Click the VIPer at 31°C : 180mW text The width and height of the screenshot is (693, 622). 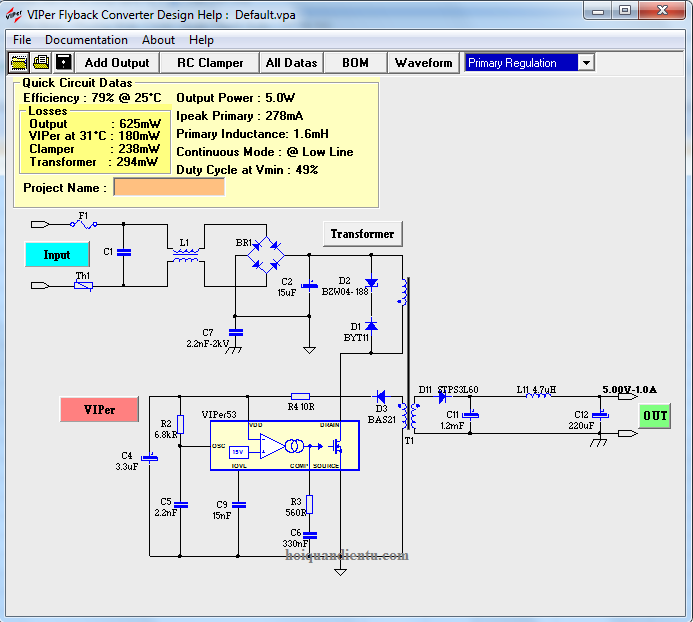tap(94, 136)
